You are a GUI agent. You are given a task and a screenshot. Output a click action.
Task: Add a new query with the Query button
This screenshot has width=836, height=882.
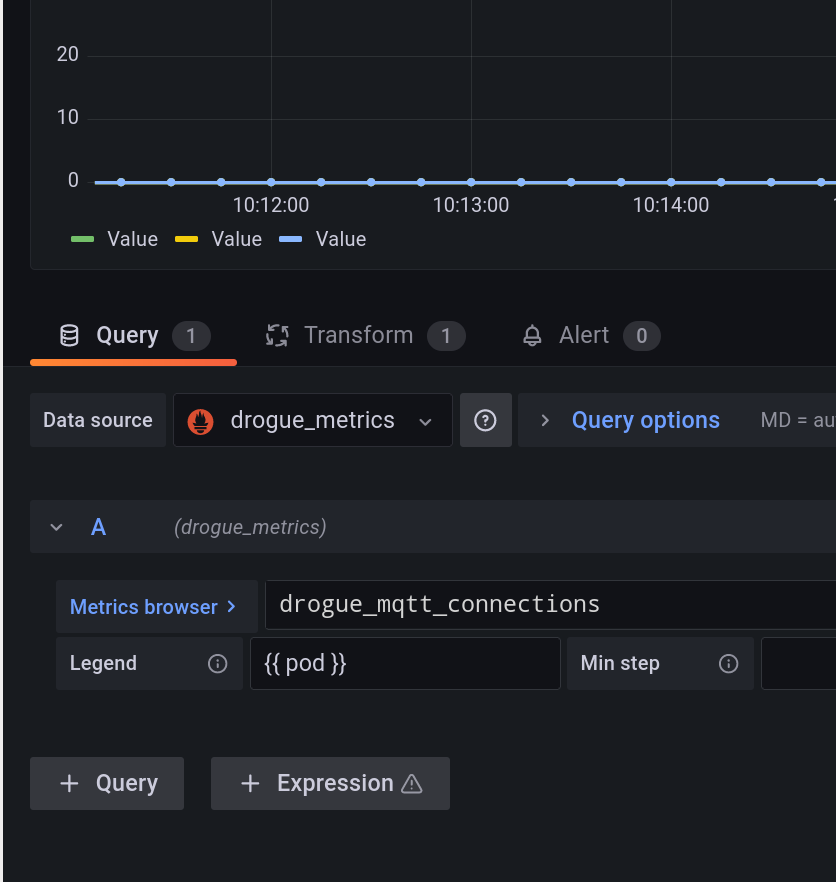[106, 783]
